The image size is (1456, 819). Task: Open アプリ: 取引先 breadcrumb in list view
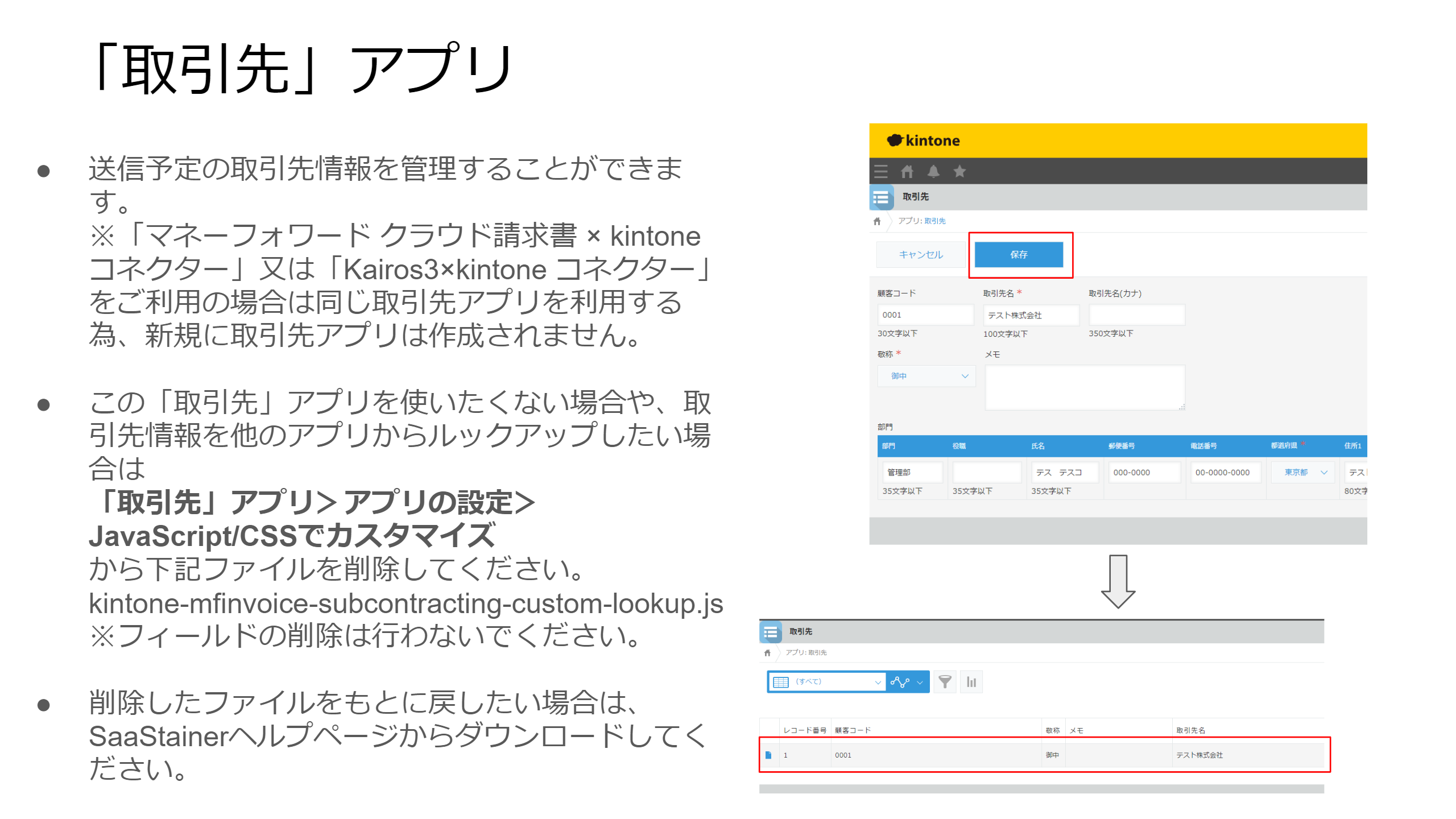806,652
